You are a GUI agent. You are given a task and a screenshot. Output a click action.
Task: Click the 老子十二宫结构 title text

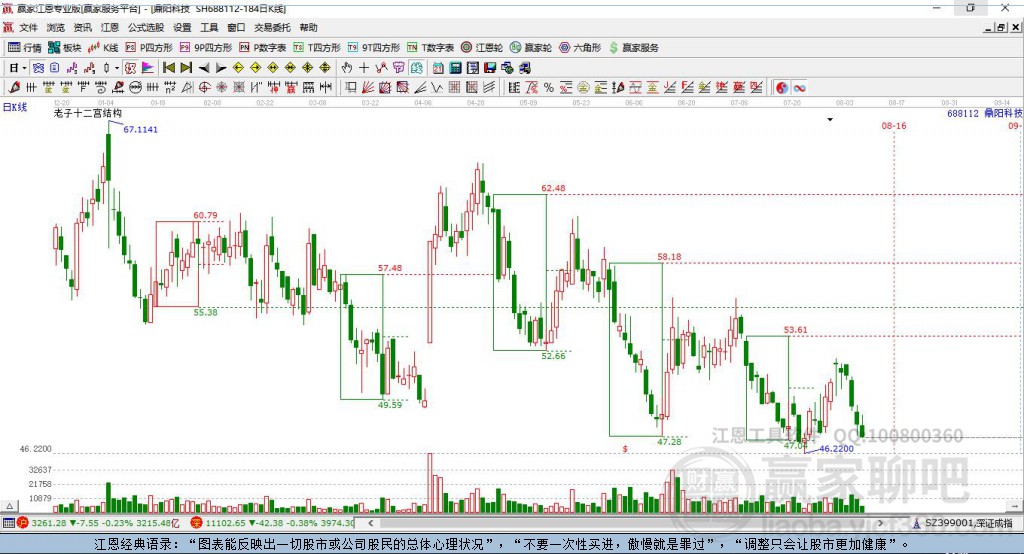[x=88, y=113]
